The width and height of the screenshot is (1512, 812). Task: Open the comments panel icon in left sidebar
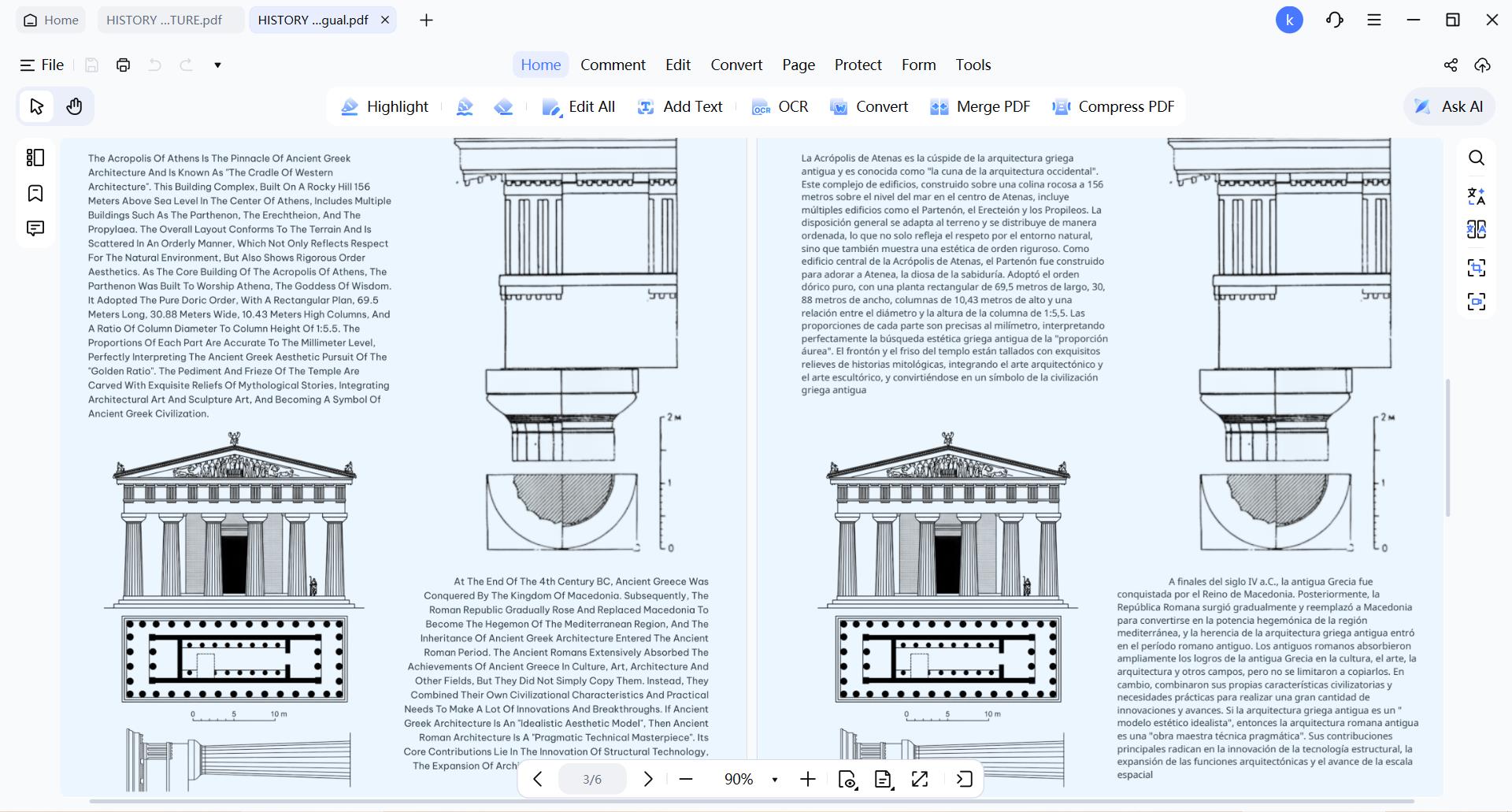coord(35,228)
